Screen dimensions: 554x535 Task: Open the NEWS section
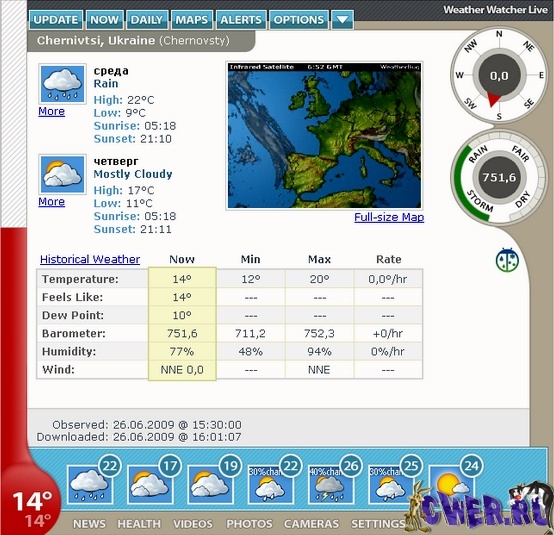point(89,524)
